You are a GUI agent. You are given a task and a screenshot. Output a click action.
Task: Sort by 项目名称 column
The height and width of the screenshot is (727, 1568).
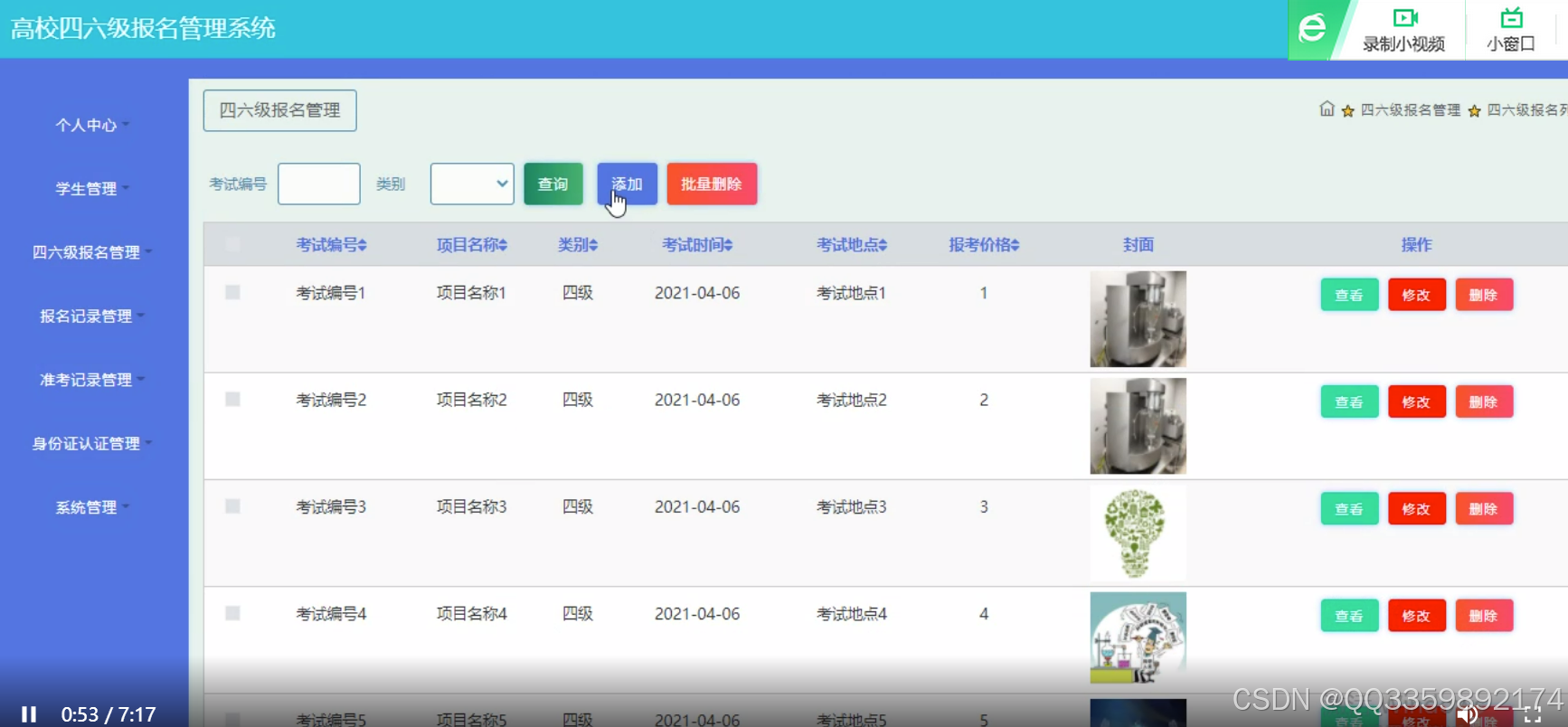[x=472, y=244]
